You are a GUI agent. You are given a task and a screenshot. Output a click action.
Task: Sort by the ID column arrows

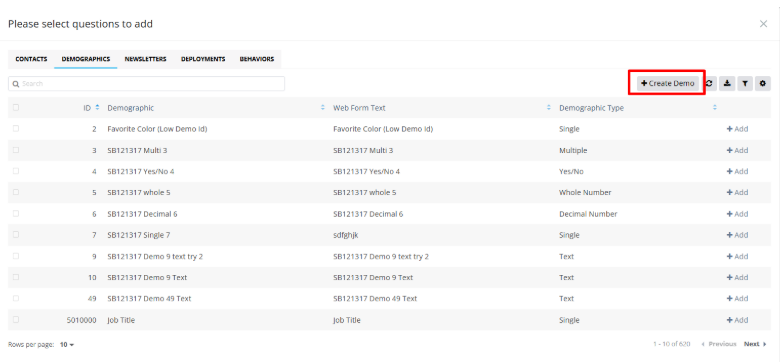click(x=98, y=107)
